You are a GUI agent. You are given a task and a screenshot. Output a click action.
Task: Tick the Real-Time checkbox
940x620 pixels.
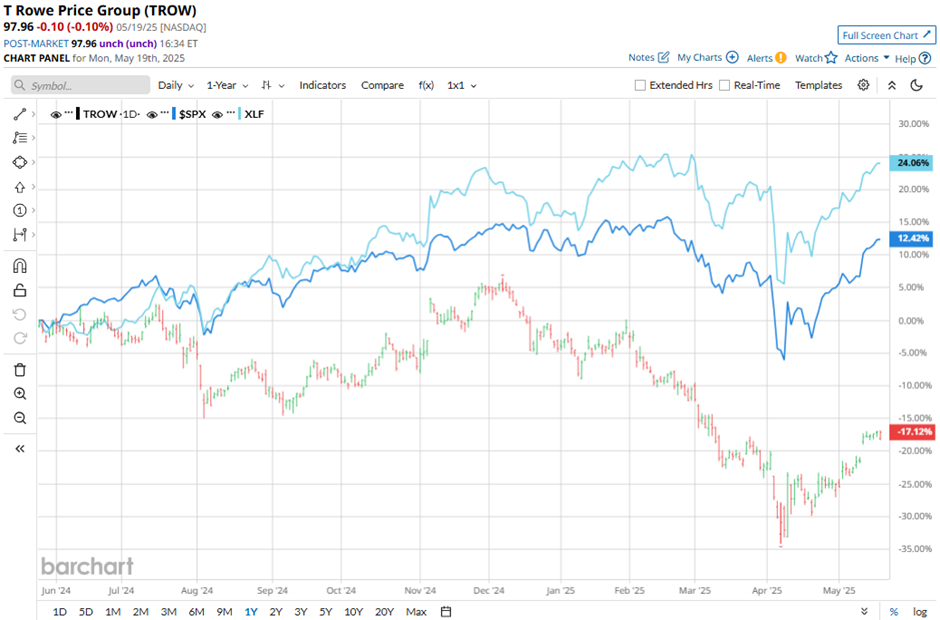click(x=724, y=86)
